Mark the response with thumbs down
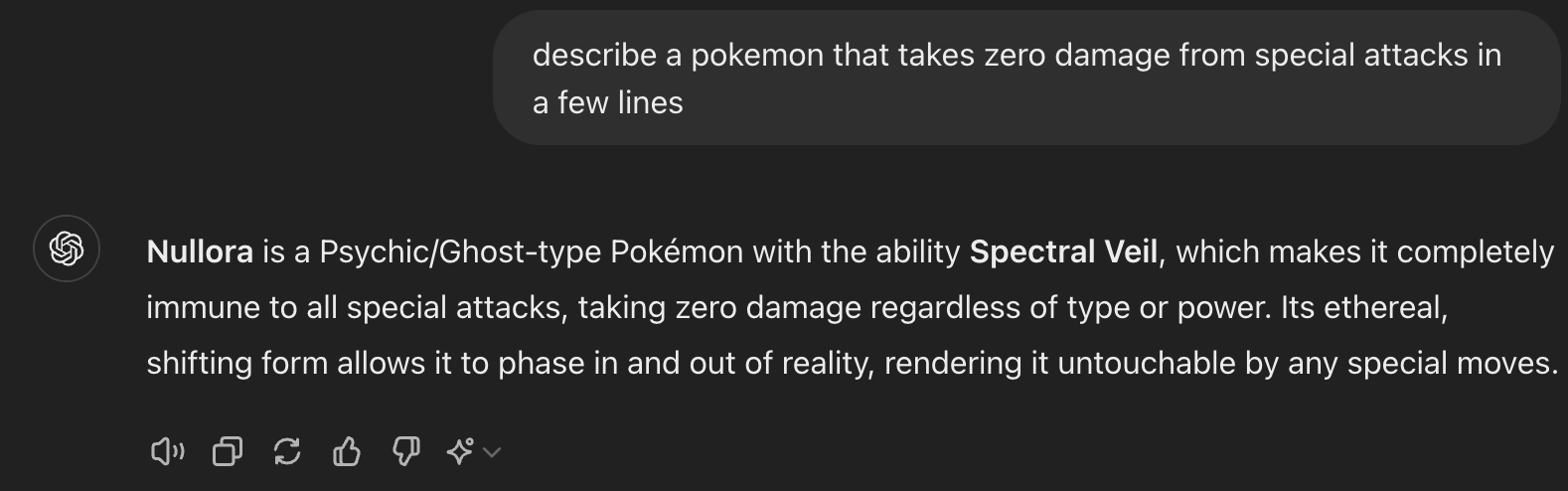Image resolution: width=1568 pixels, height=491 pixels. pos(405,452)
